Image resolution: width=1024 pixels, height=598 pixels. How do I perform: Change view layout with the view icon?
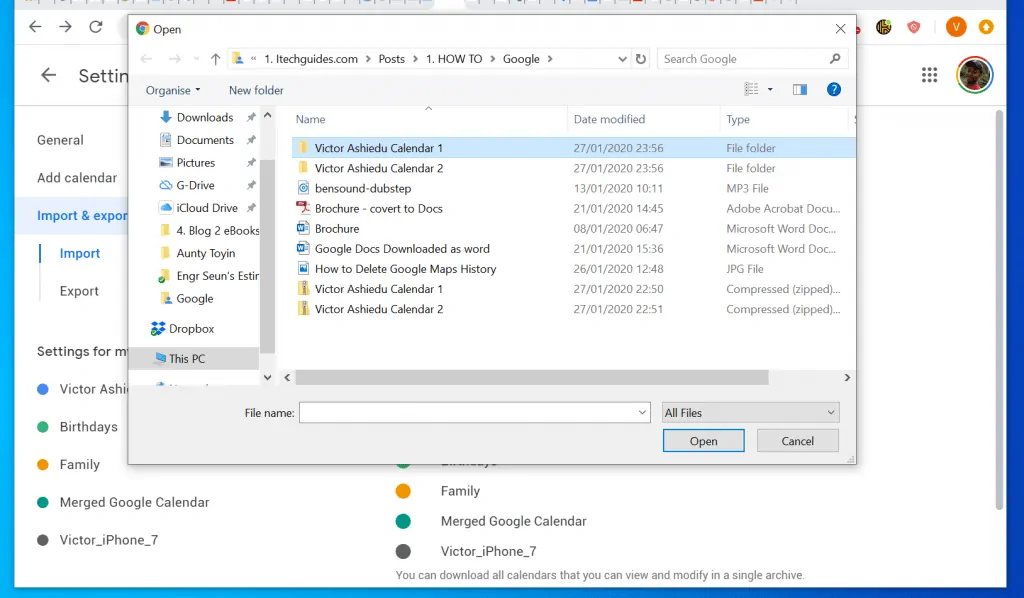(x=751, y=89)
